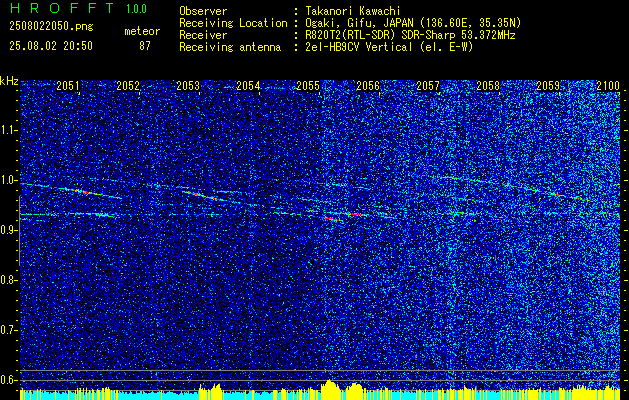The image size is (629, 400).
Task: Click the red echo trace after 2051
Action: [x=82, y=191]
